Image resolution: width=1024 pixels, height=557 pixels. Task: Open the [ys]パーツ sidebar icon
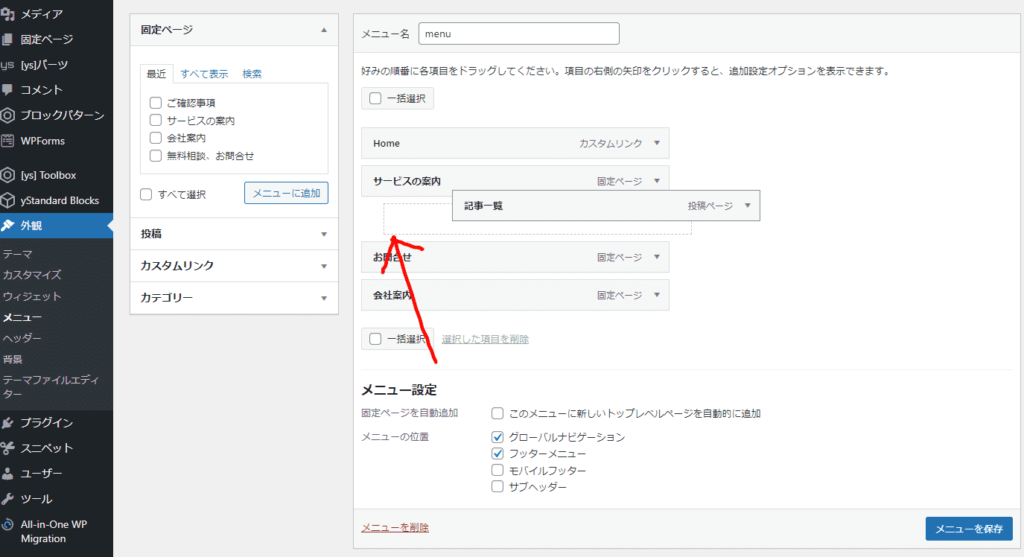click(7, 65)
